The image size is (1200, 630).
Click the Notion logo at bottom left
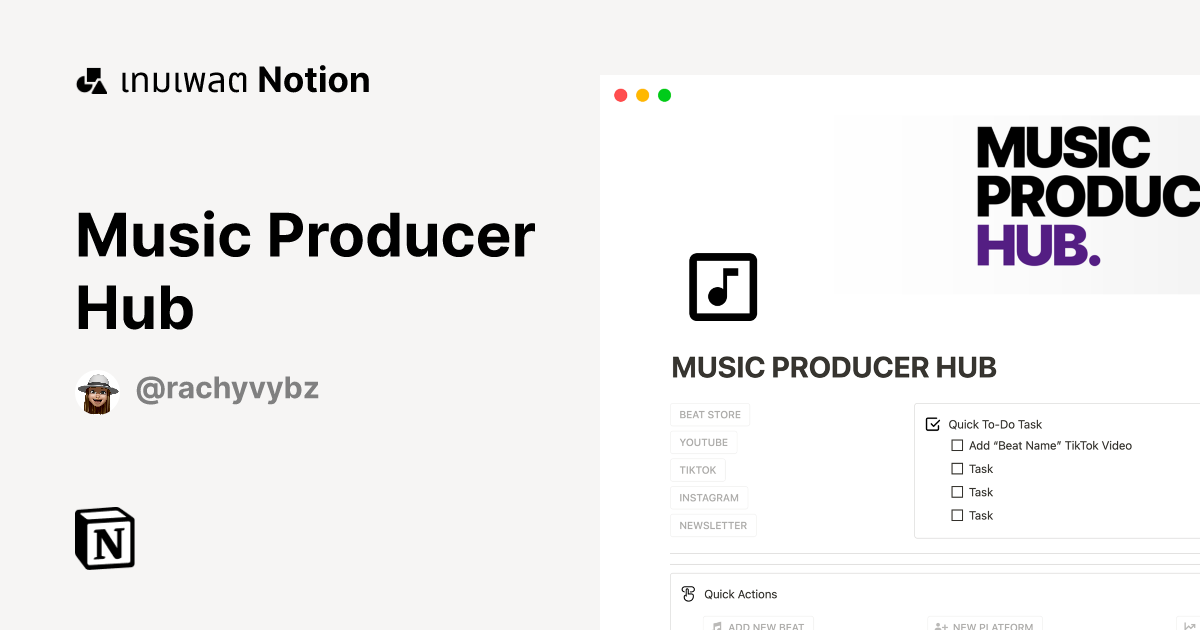[x=104, y=538]
